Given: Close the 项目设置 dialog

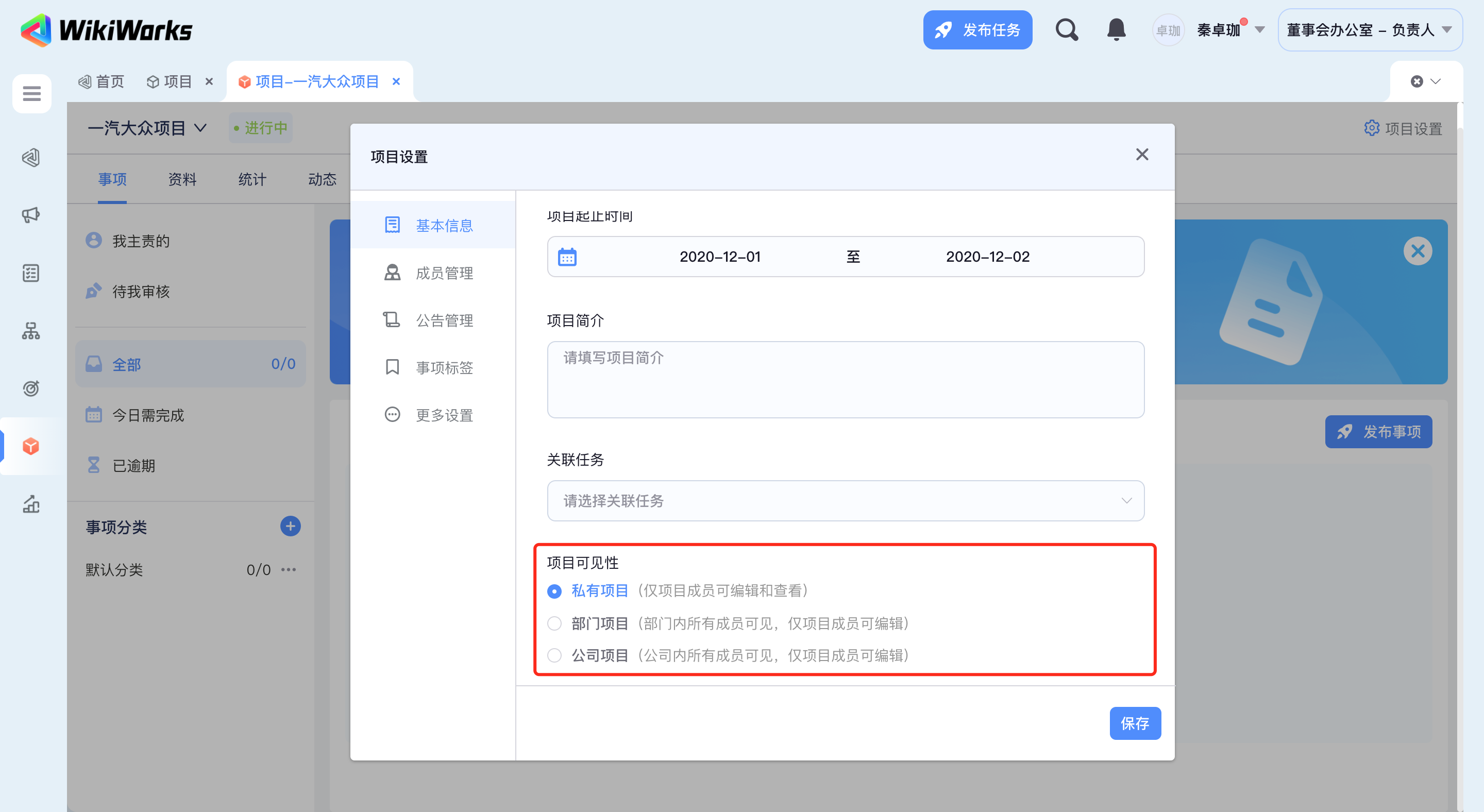Looking at the screenshot, I should pyautogui.click(x=1142, y=155).
